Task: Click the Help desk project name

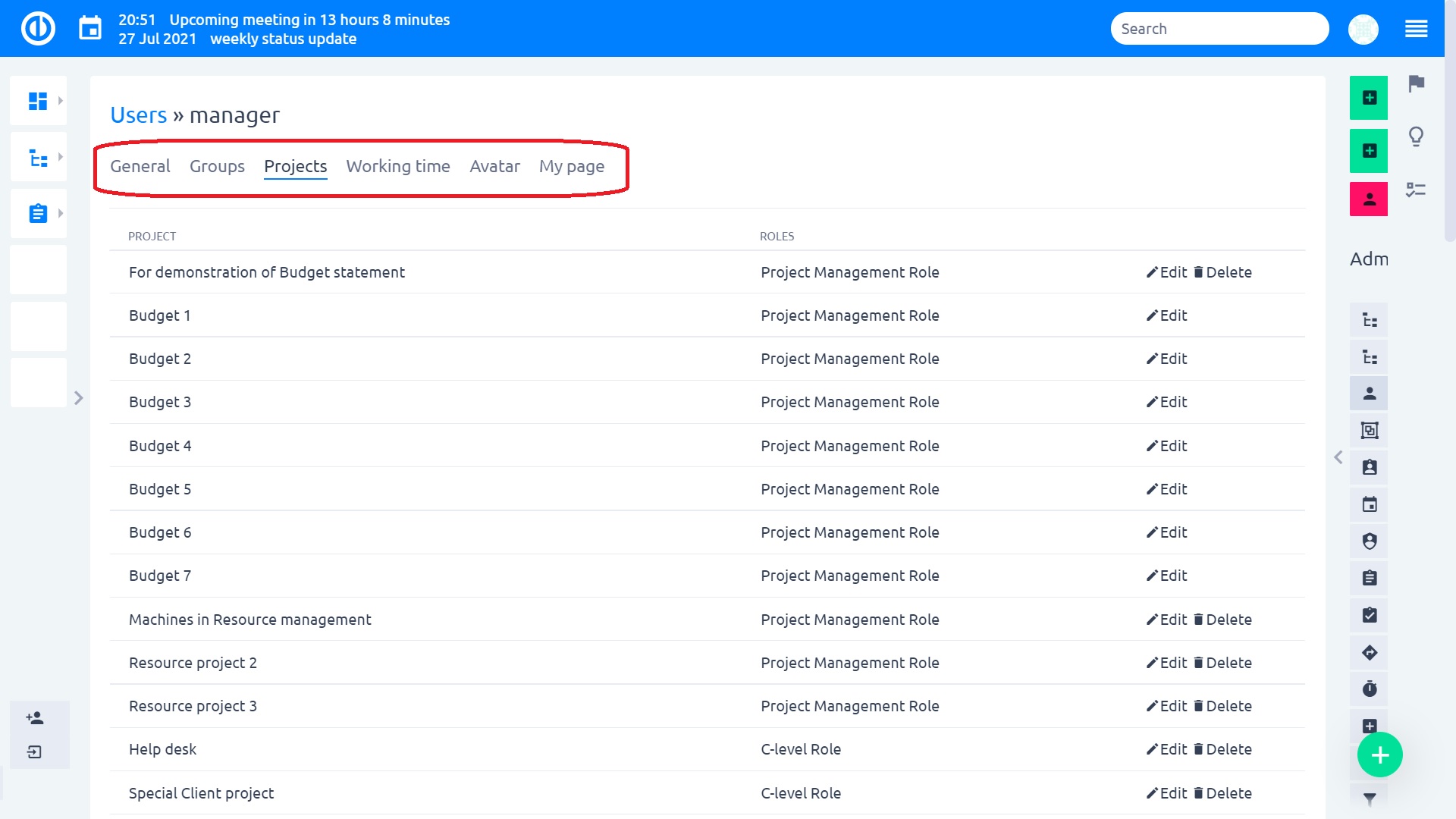Action: coord(162,749)
